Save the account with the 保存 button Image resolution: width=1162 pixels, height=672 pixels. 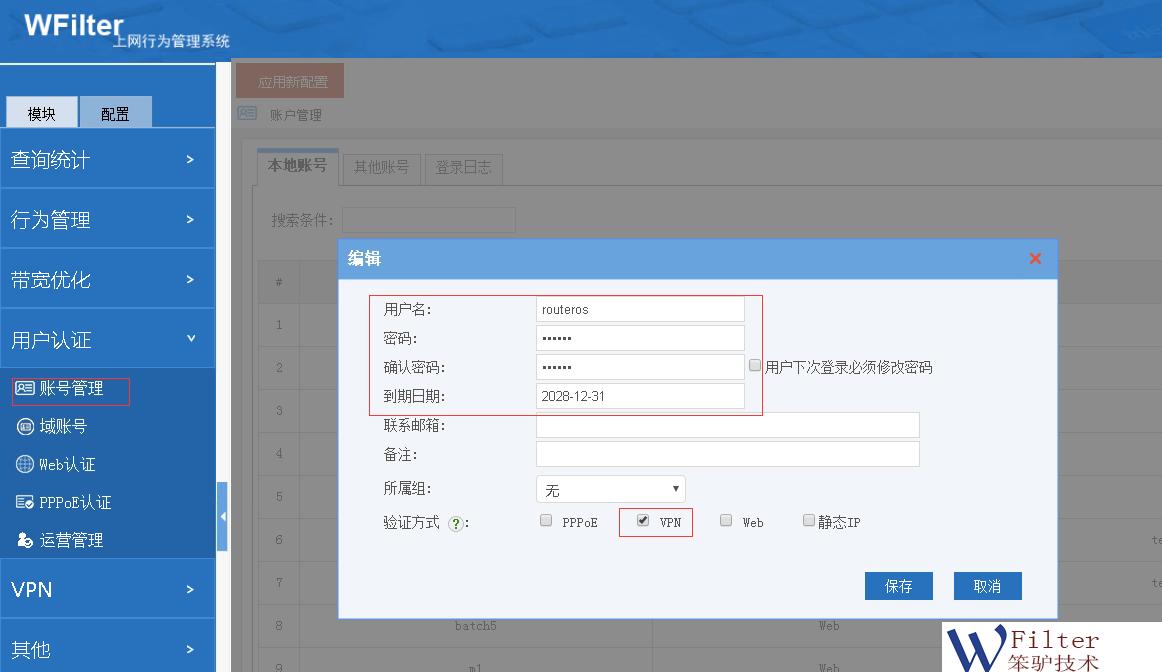tap(897, 586)
